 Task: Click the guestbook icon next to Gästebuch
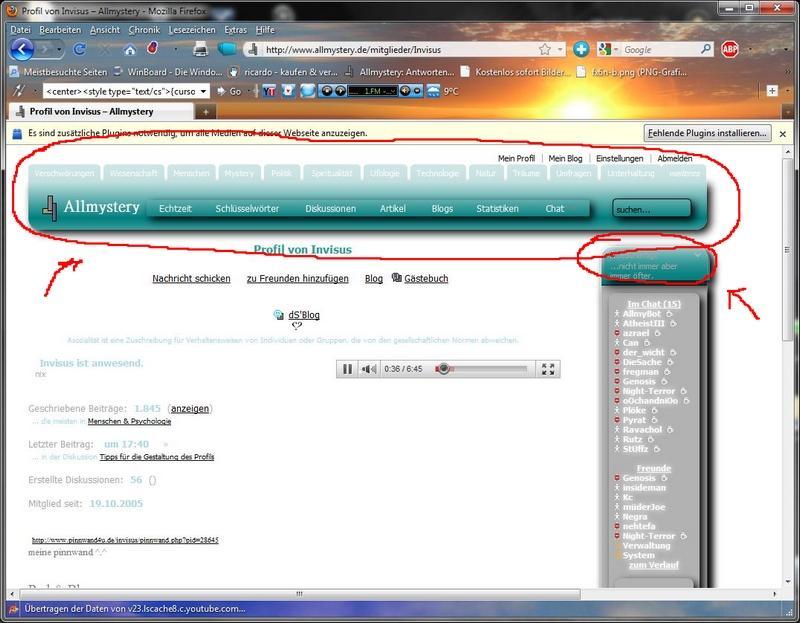click(396, 278)
